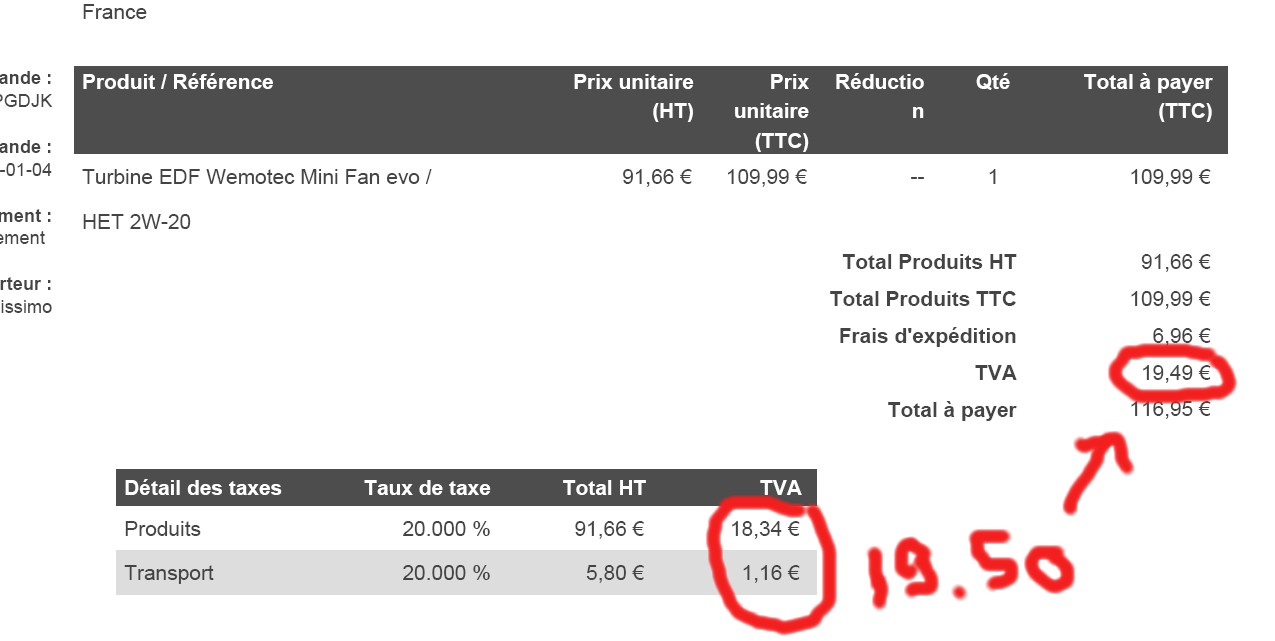
Task: Click the "Produit / Référence" column header
Action: 178,82
